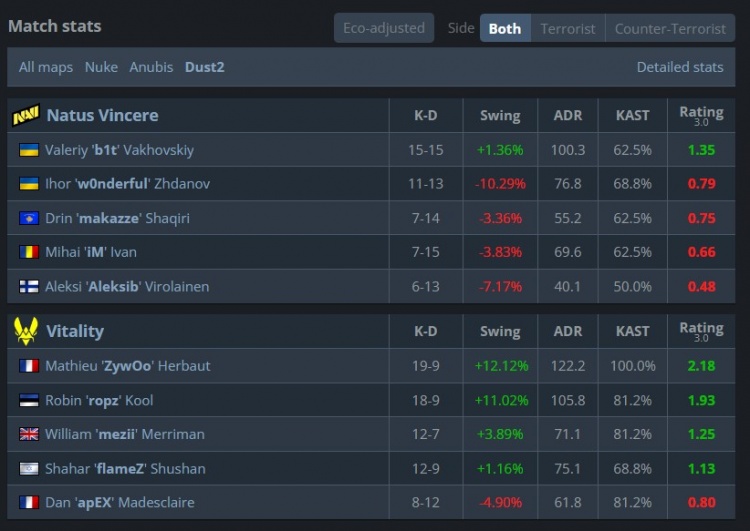Screen dimensions: 750x531
Task: Switch to the Nuke map tab
Action: (101, 67)
